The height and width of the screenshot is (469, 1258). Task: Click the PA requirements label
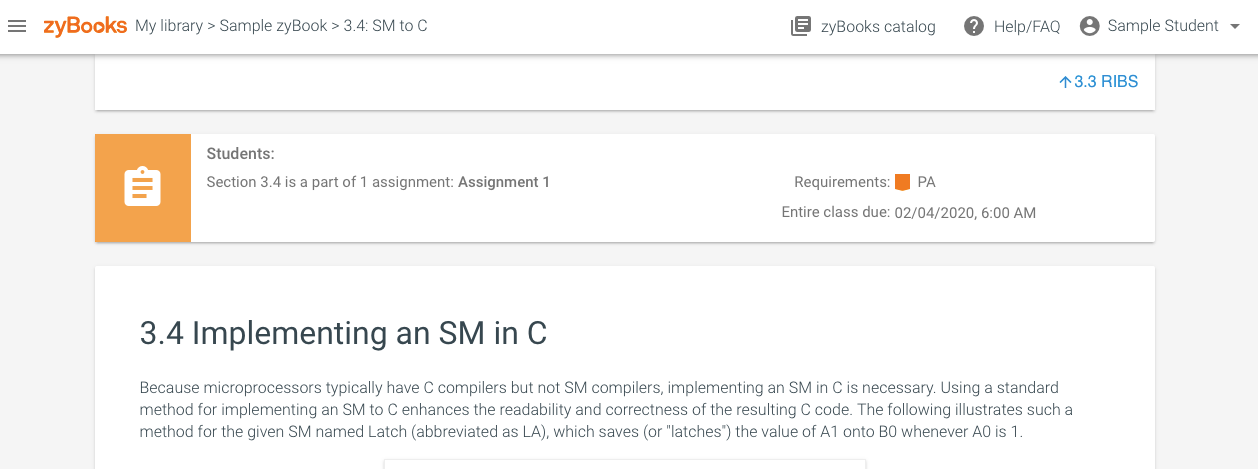pos(926,182)
